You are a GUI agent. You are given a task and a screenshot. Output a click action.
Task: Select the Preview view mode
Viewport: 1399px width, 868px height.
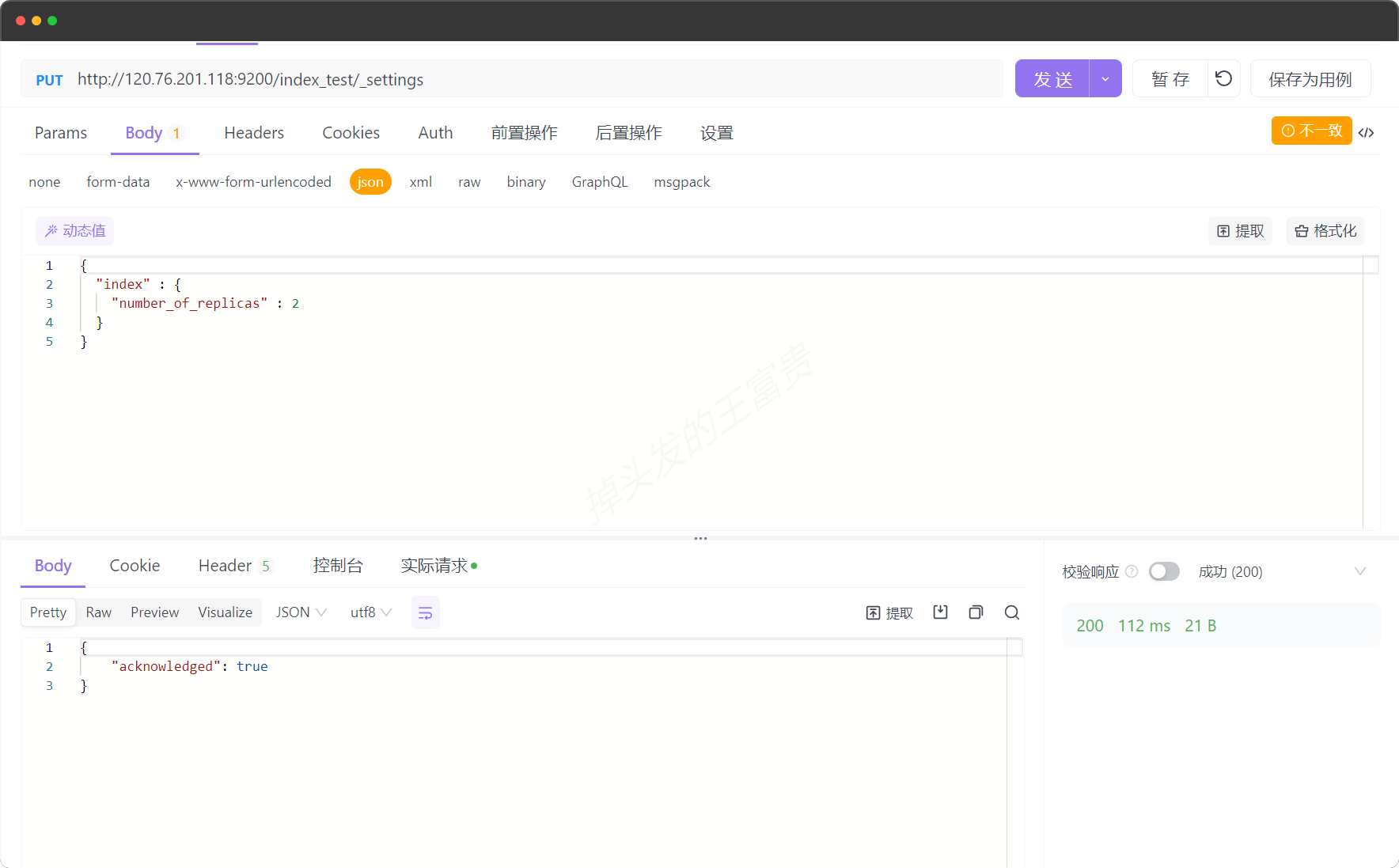click(x=155, y=612)
